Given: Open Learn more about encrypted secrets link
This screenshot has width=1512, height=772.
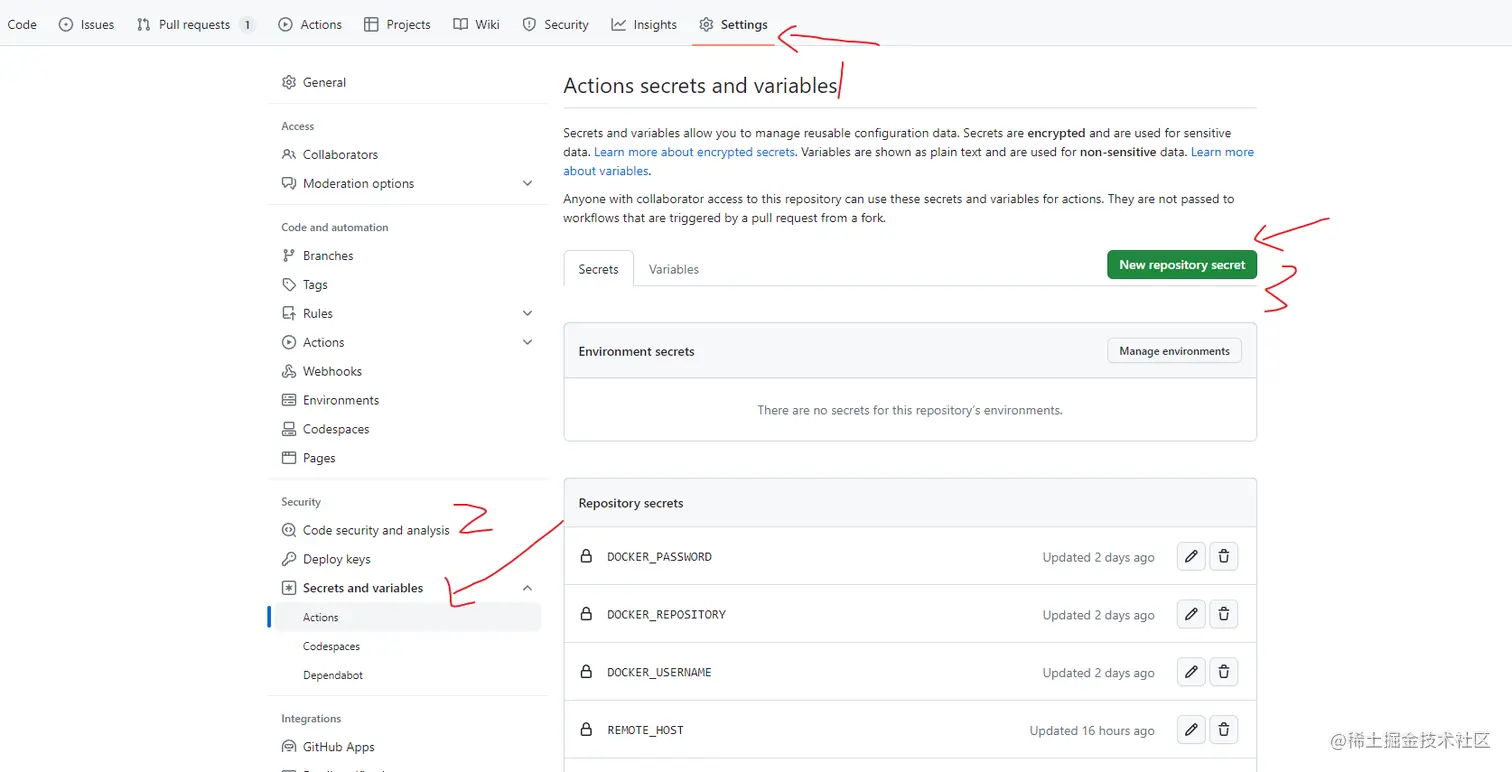Looking at the screenshot, I should tap(694, 152).
